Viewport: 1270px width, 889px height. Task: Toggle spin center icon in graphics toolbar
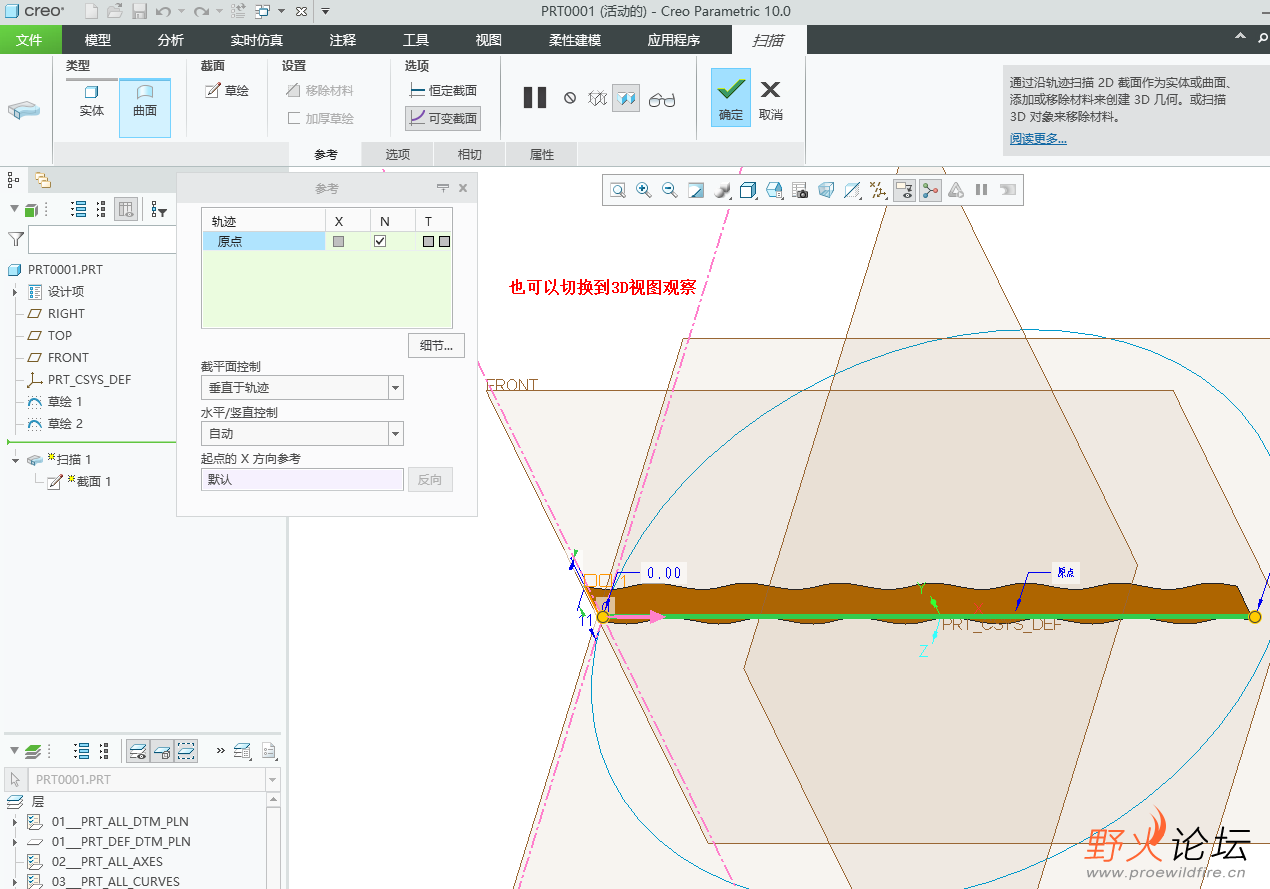point(930,190)
